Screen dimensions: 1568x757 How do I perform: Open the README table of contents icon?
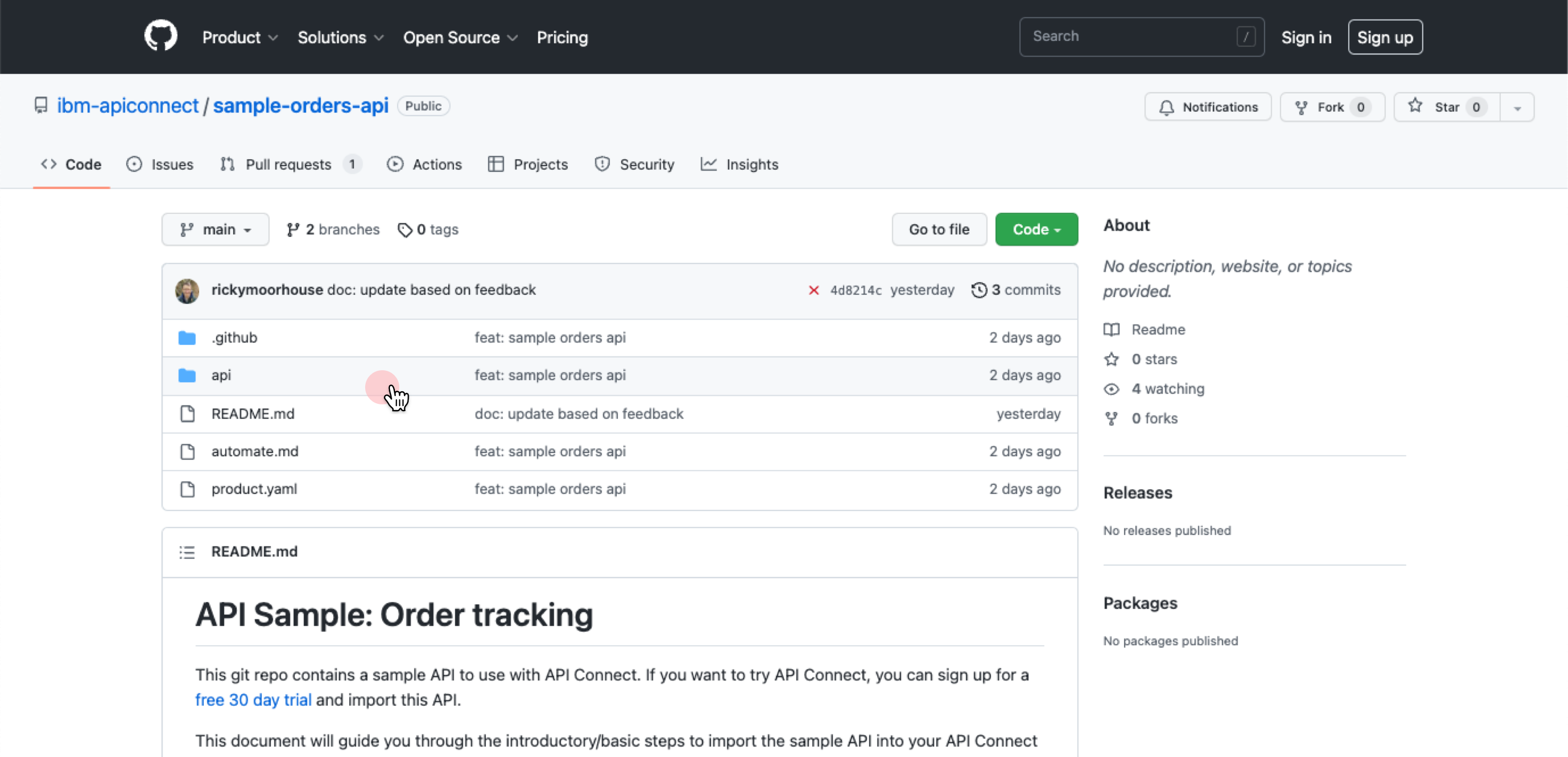[187, 551]
